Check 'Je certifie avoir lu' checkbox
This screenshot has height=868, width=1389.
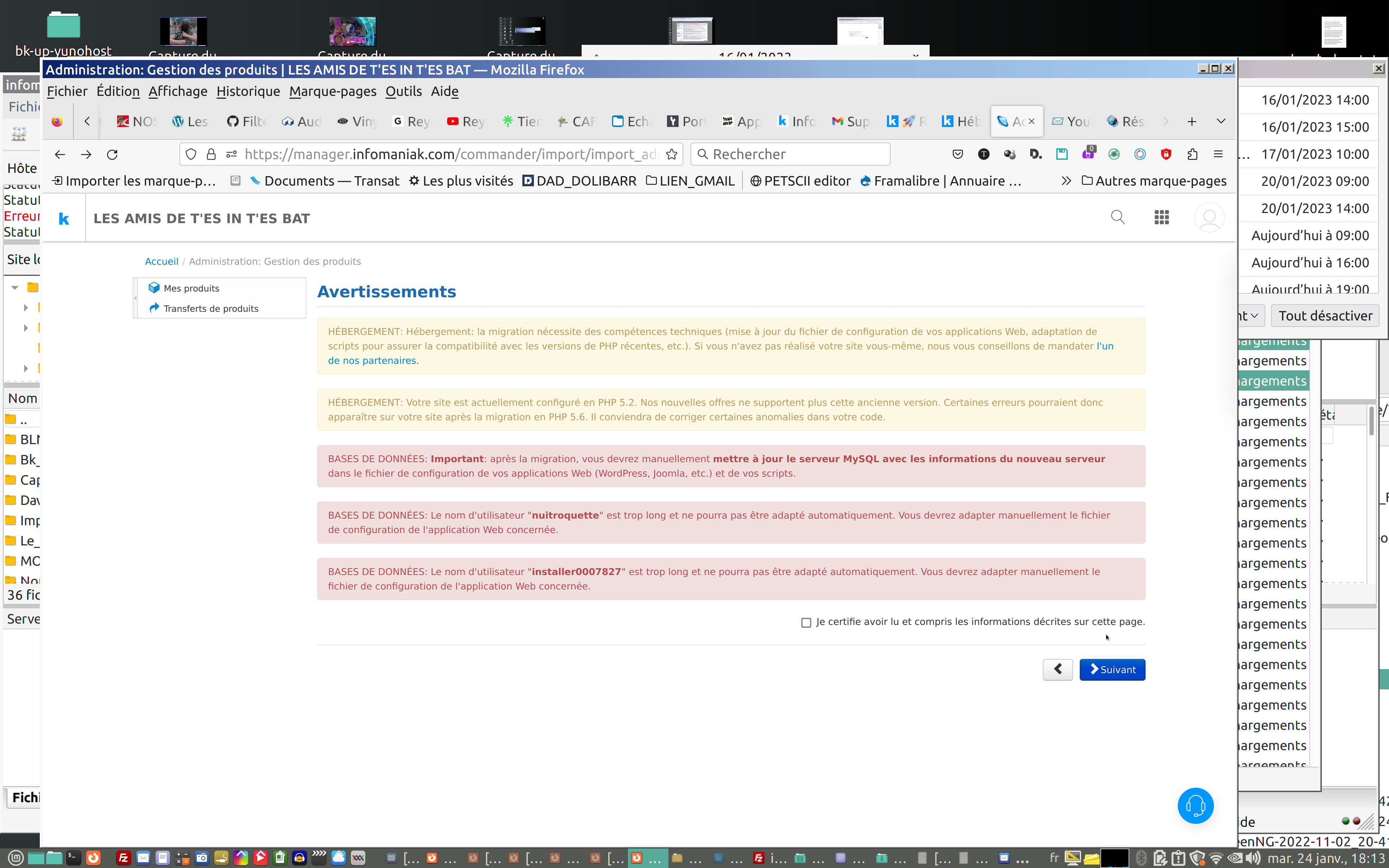pos(806,622)
